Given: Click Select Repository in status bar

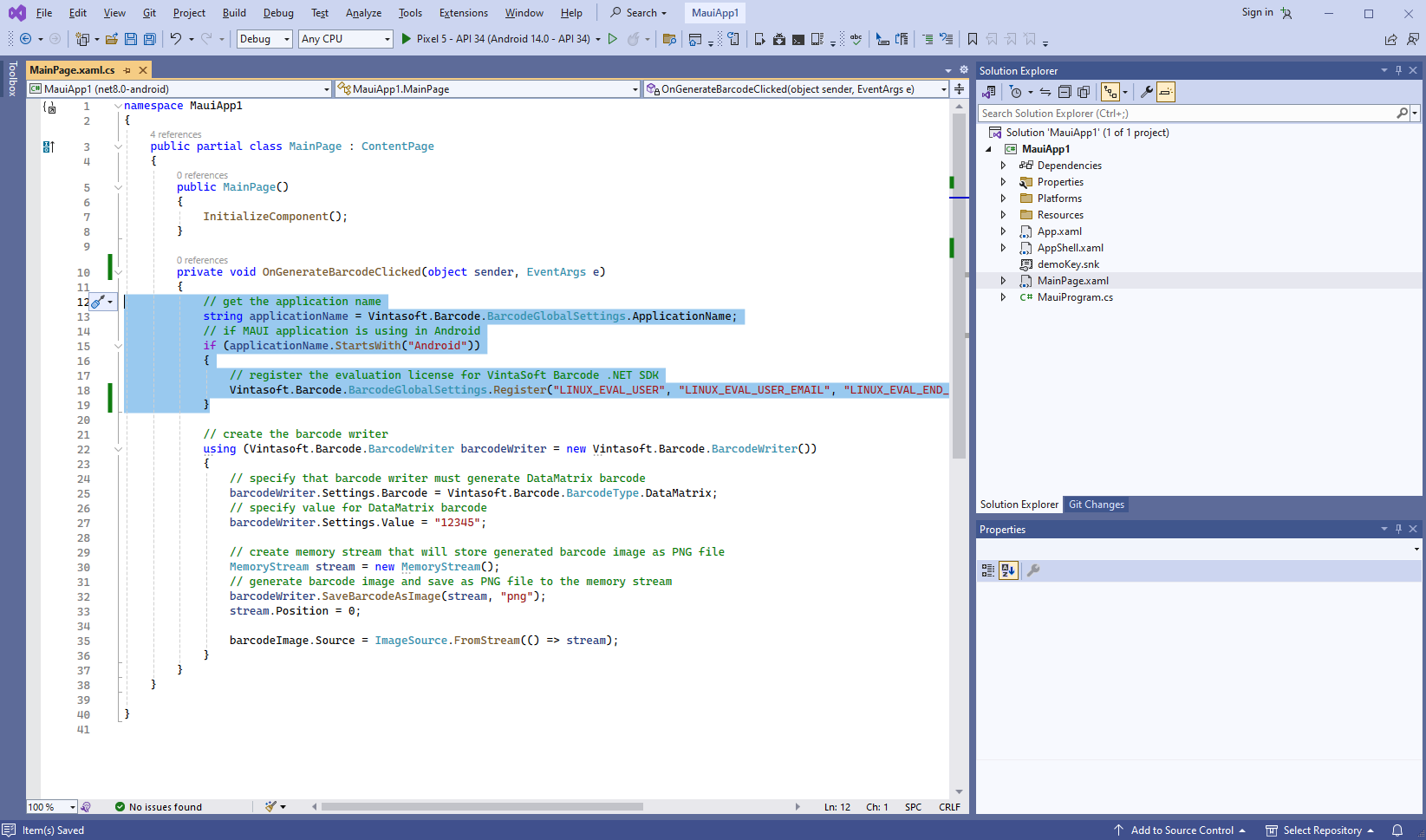Looking at the screenshot, I should pos(1320,830).
